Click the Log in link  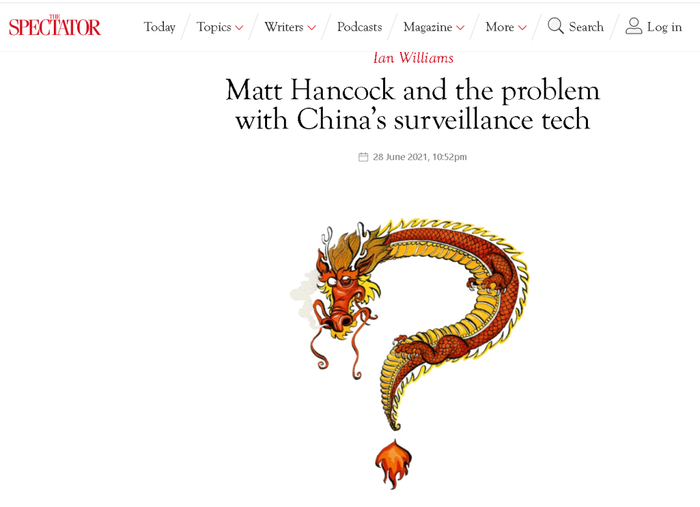(664, 27)
